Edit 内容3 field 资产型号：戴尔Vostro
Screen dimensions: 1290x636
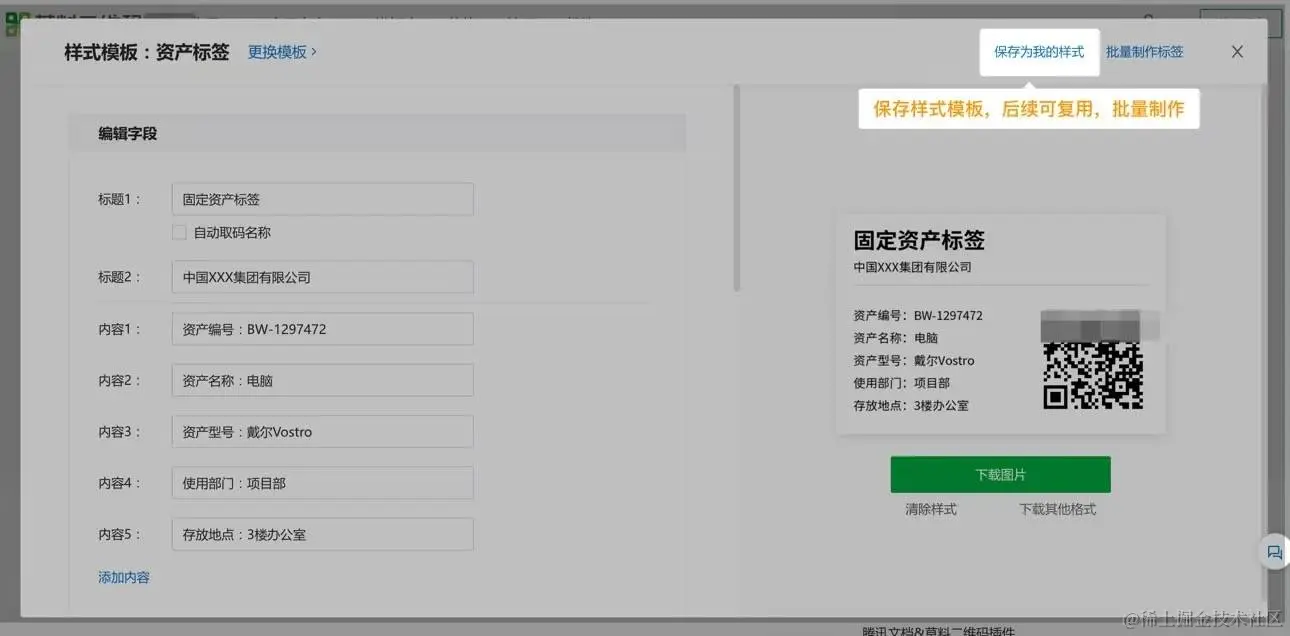pos(322,432)
